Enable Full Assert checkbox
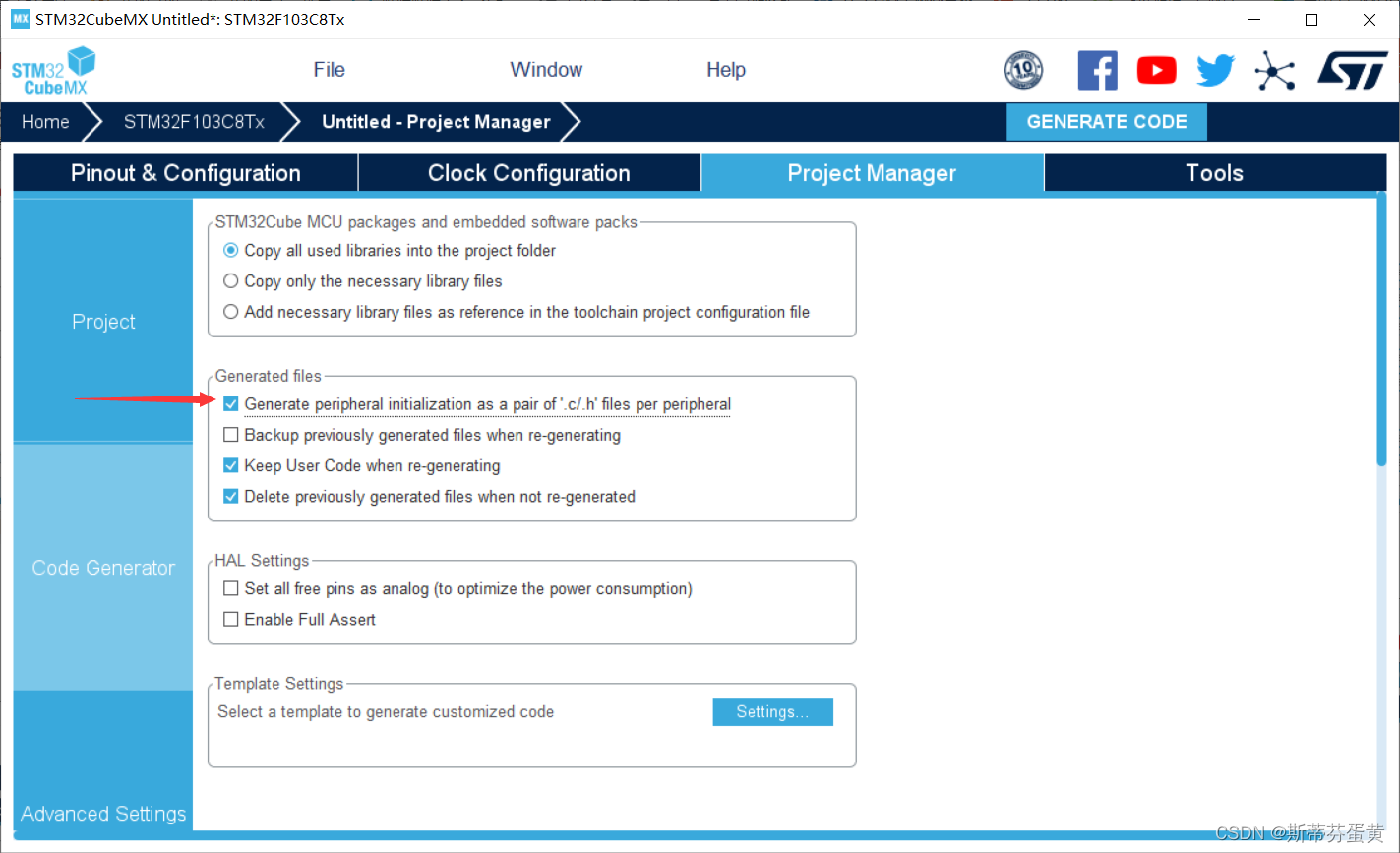This screenshot has width=1400, height=853. pos(231,620)
